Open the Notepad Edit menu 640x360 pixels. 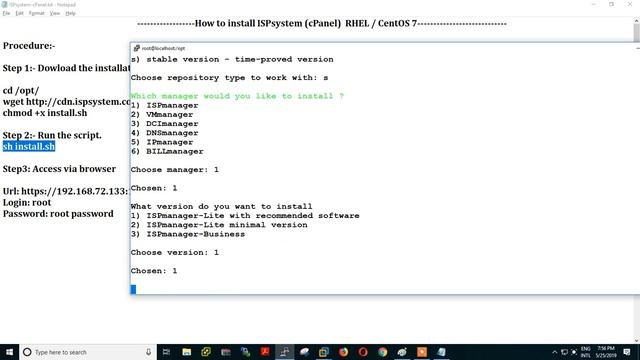(19, 13)
